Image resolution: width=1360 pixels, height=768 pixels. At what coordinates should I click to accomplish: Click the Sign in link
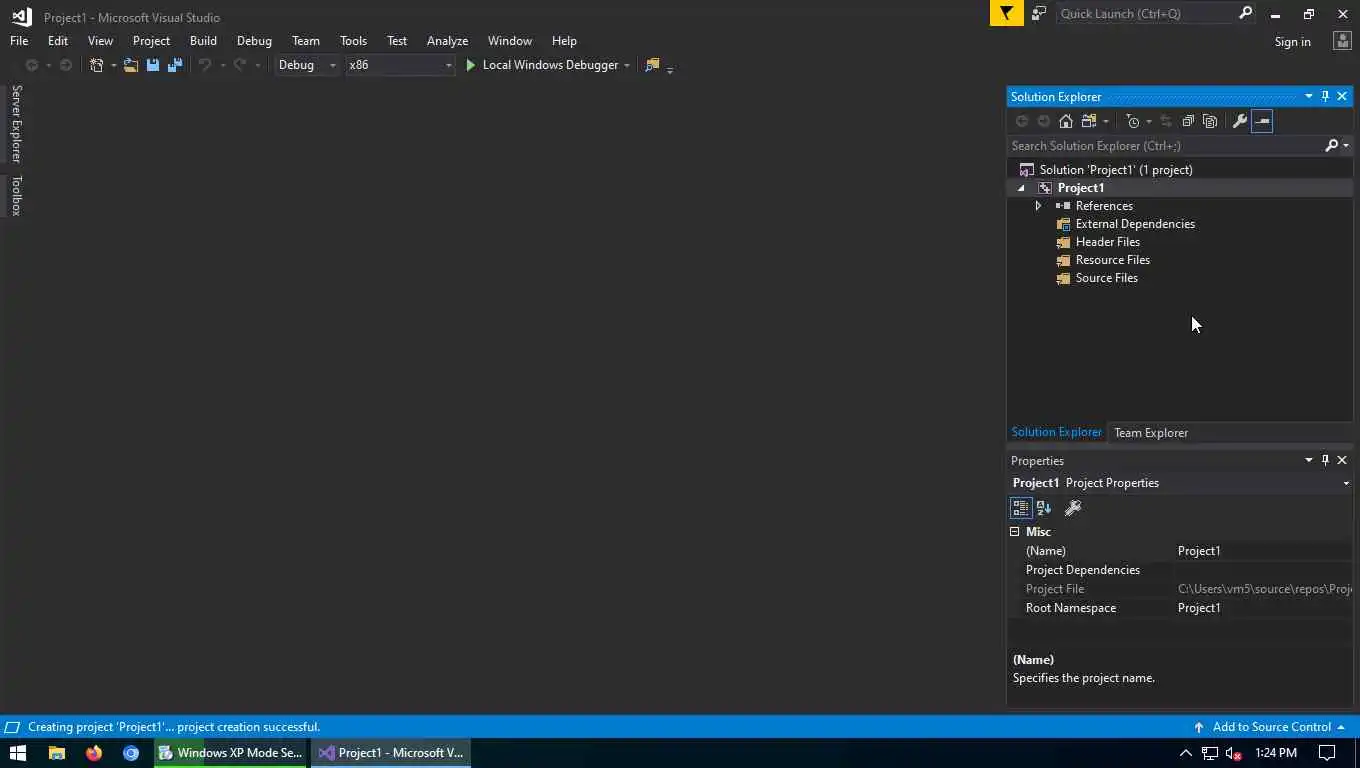point(1292,42)
